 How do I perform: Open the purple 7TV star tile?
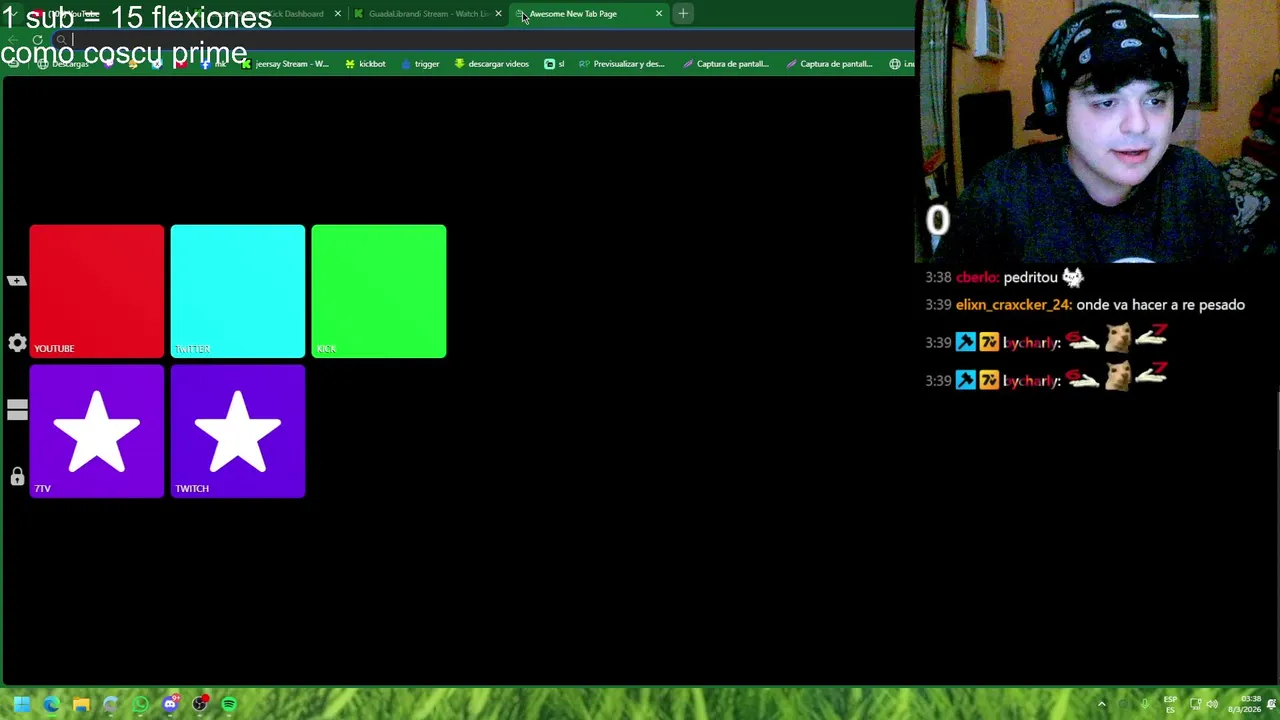click(97, 431)
